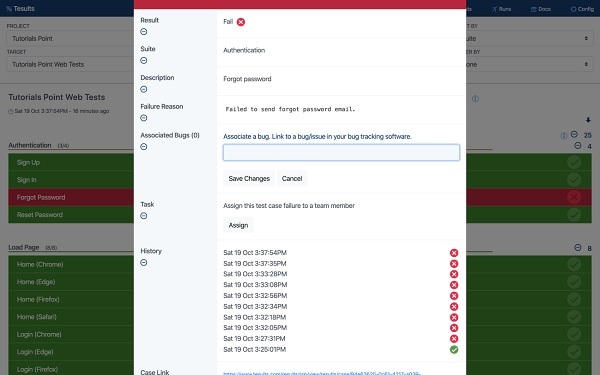Open the Runs menu in the header
This screenshot has width=600, height=375.
(x=501, y=9)
